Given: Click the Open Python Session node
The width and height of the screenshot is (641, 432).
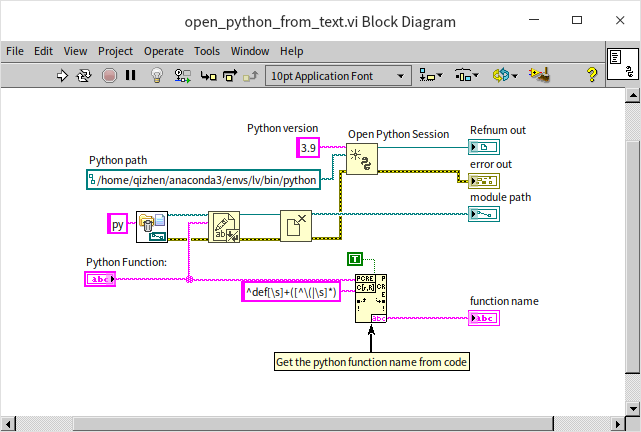Looking at the screenshot, I should click(x=361, y=159).
